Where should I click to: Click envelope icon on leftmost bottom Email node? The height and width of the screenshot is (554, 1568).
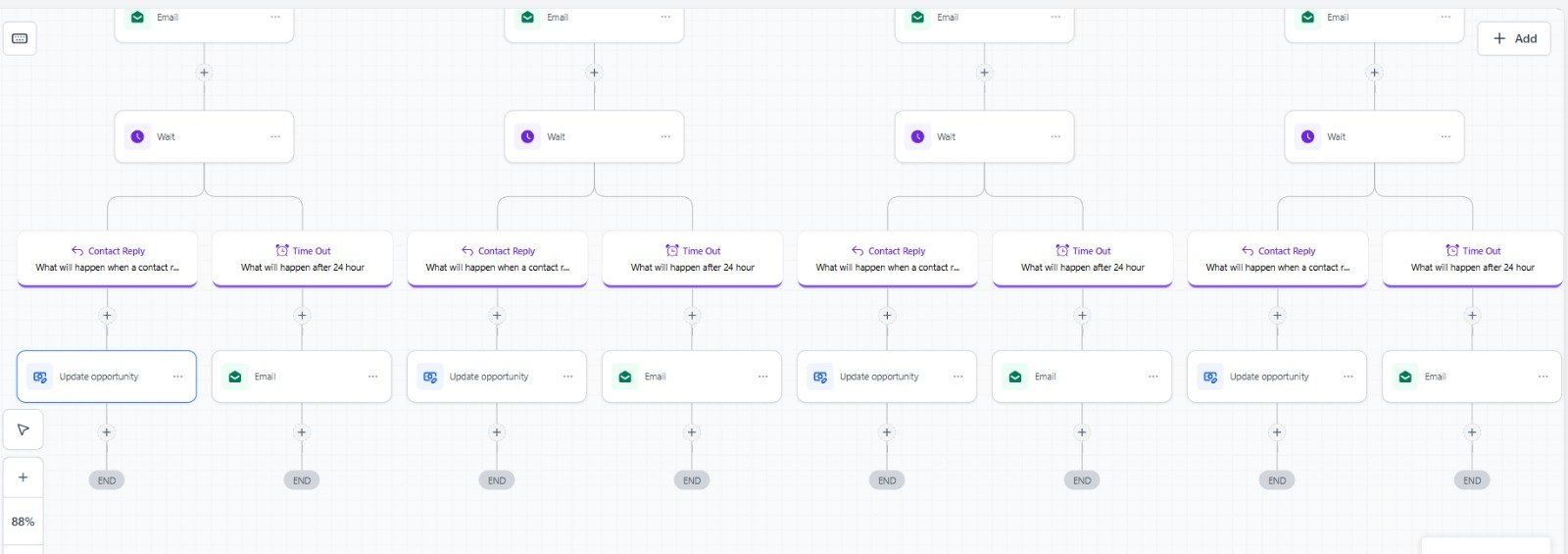point(235,377)
